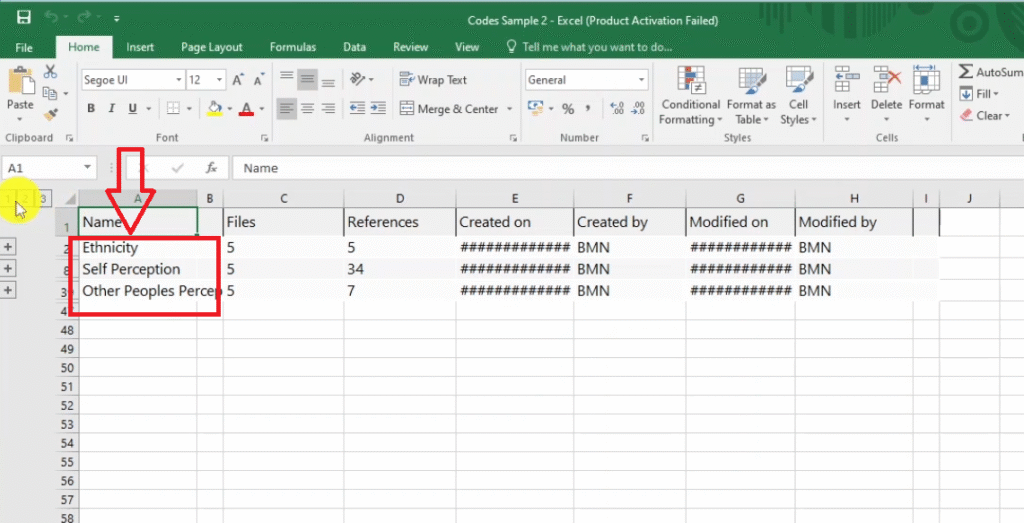Open the Segoe UI font name dropdown
The height and width of the screenshot is (523, 1024).
click(179, 80)
